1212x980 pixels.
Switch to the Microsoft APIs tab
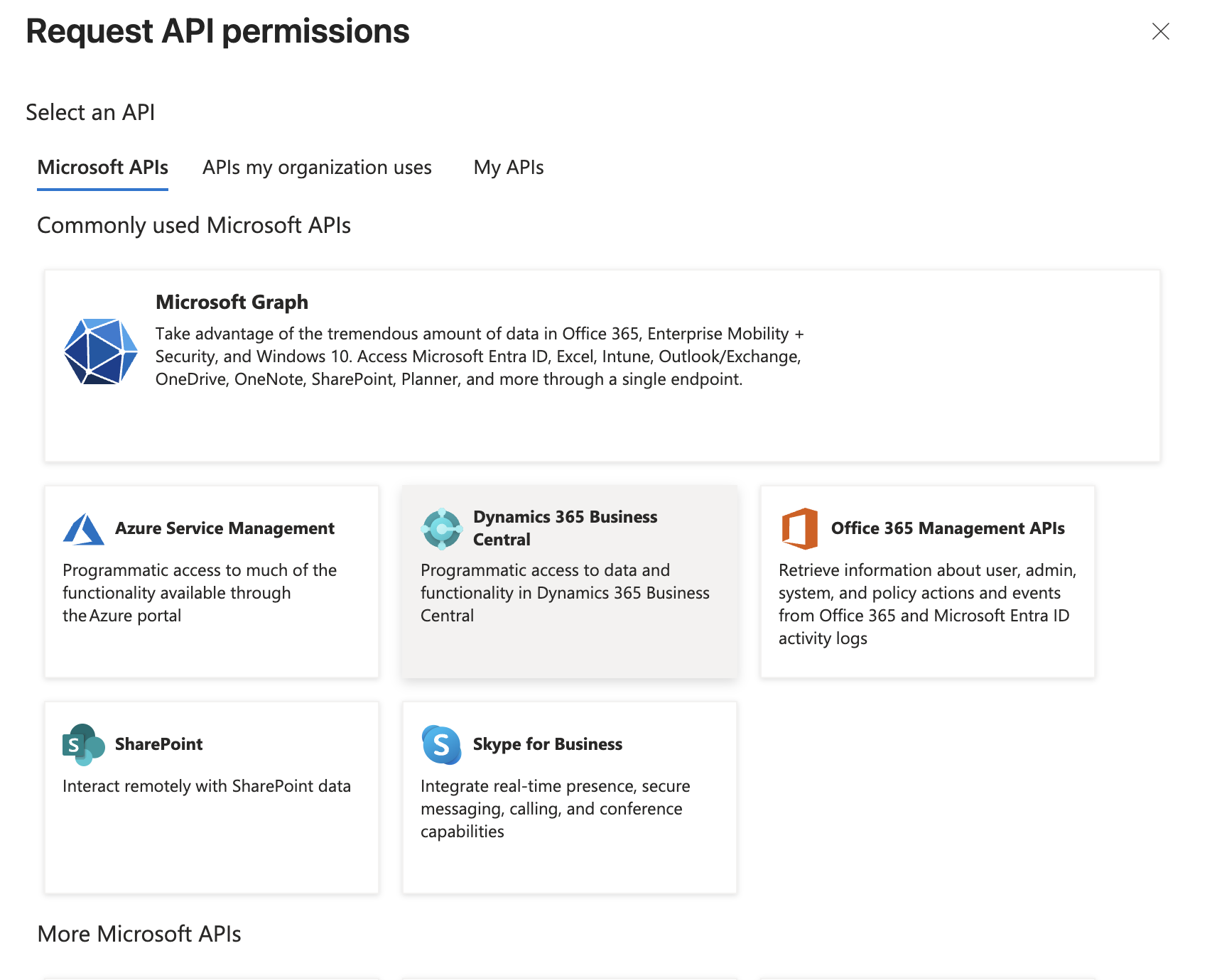(x=102, y=168)
